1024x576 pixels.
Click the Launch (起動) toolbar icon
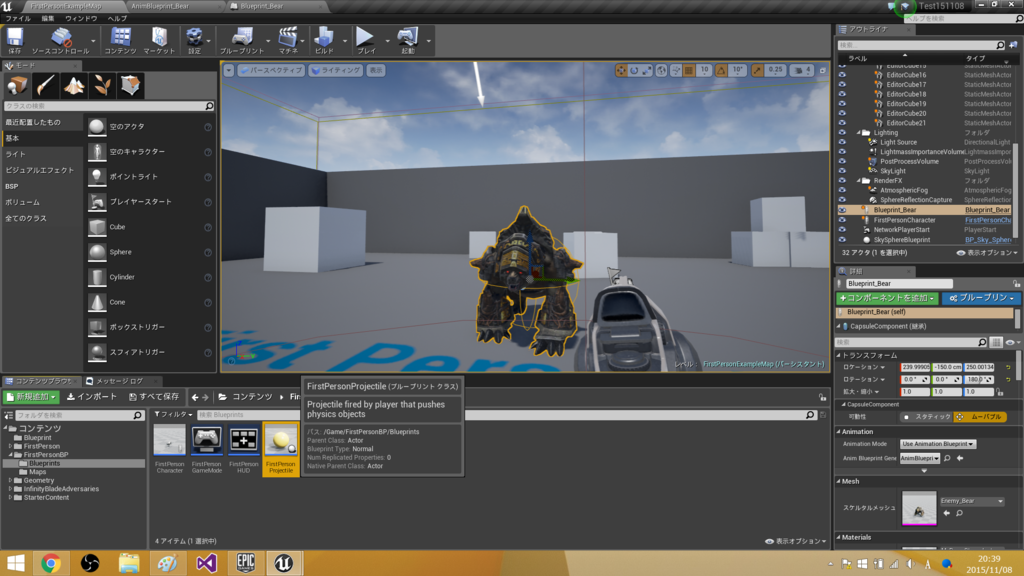[x=408, y=40]
